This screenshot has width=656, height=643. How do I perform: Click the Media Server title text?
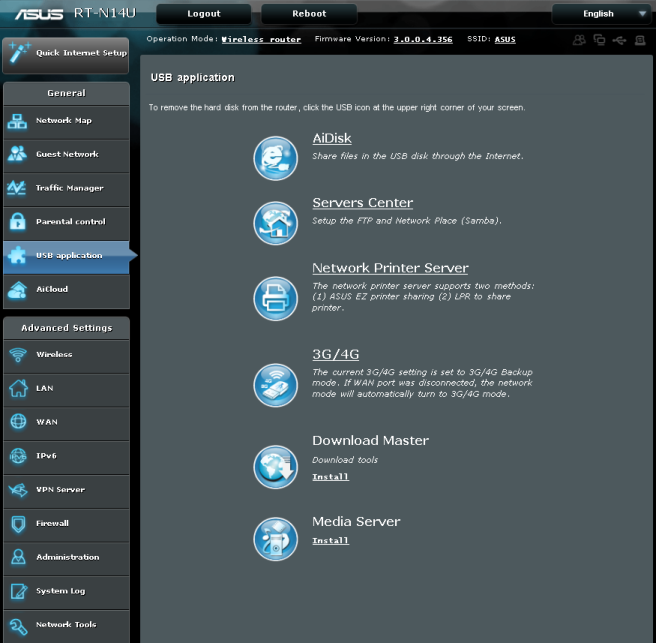[x=356, y=521]
